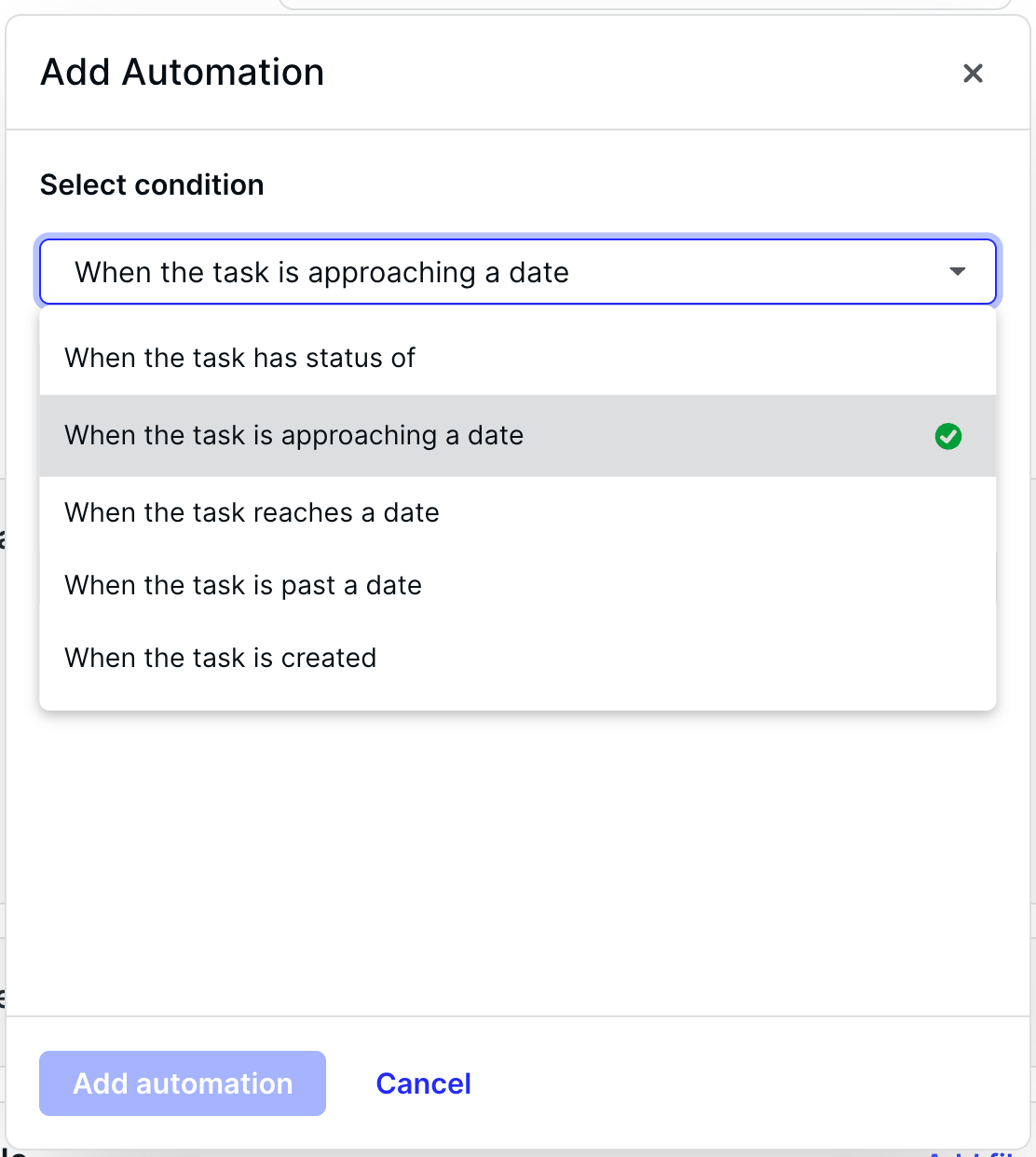Close the Add Automation dialog with X
This screenshot has height=1157, width=1036.
click(973, 73)
